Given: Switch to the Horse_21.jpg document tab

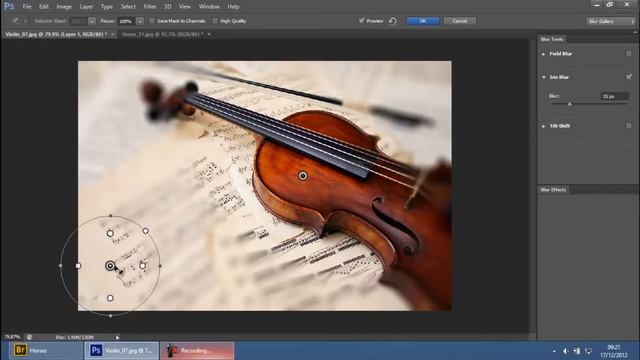Looking at the screenshot, I should [162, 34].
